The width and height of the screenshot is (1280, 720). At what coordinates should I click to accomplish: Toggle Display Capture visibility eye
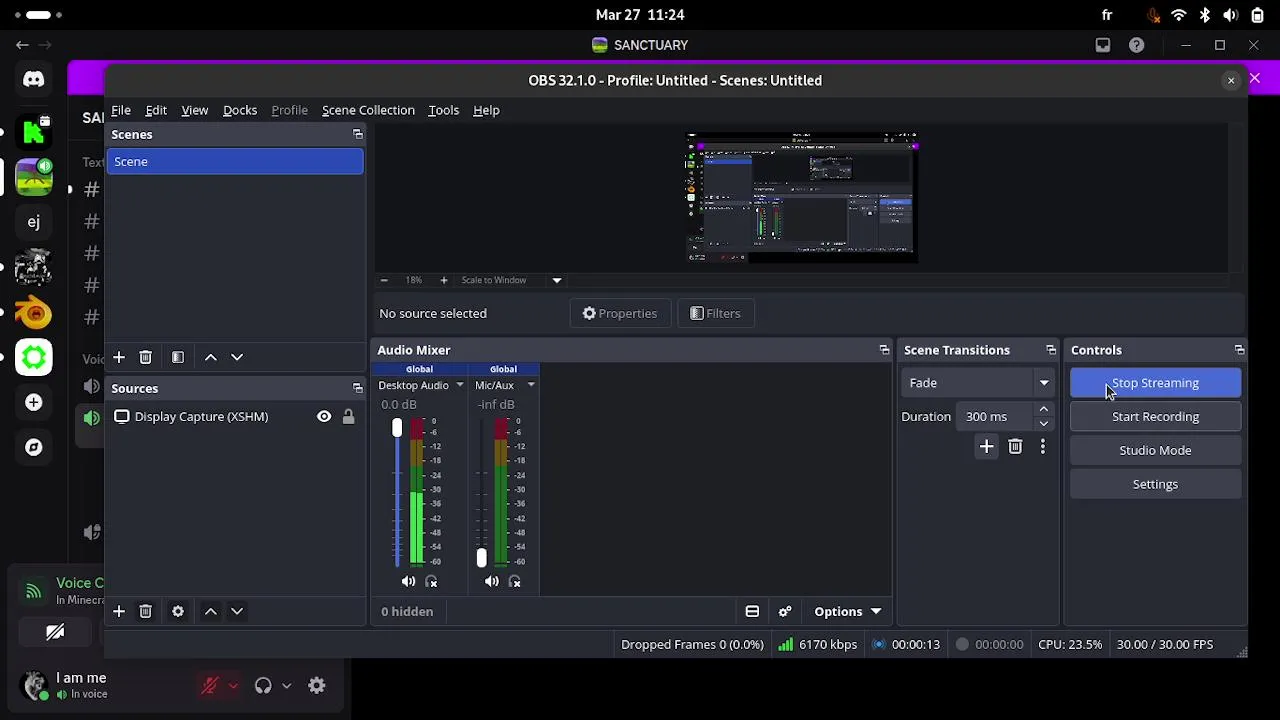[324, 417]
